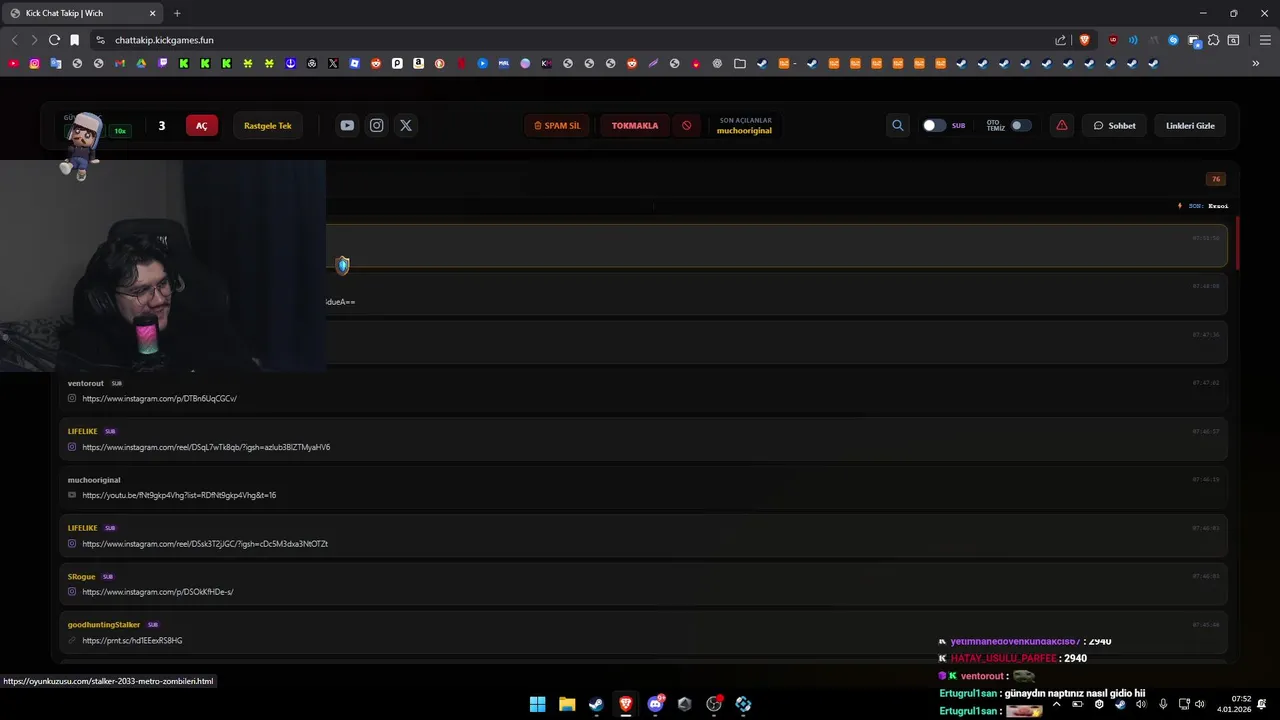Click muchooriginal under SON AÇILANLAR
This screenshot has height=720, width=1280.
744,131
